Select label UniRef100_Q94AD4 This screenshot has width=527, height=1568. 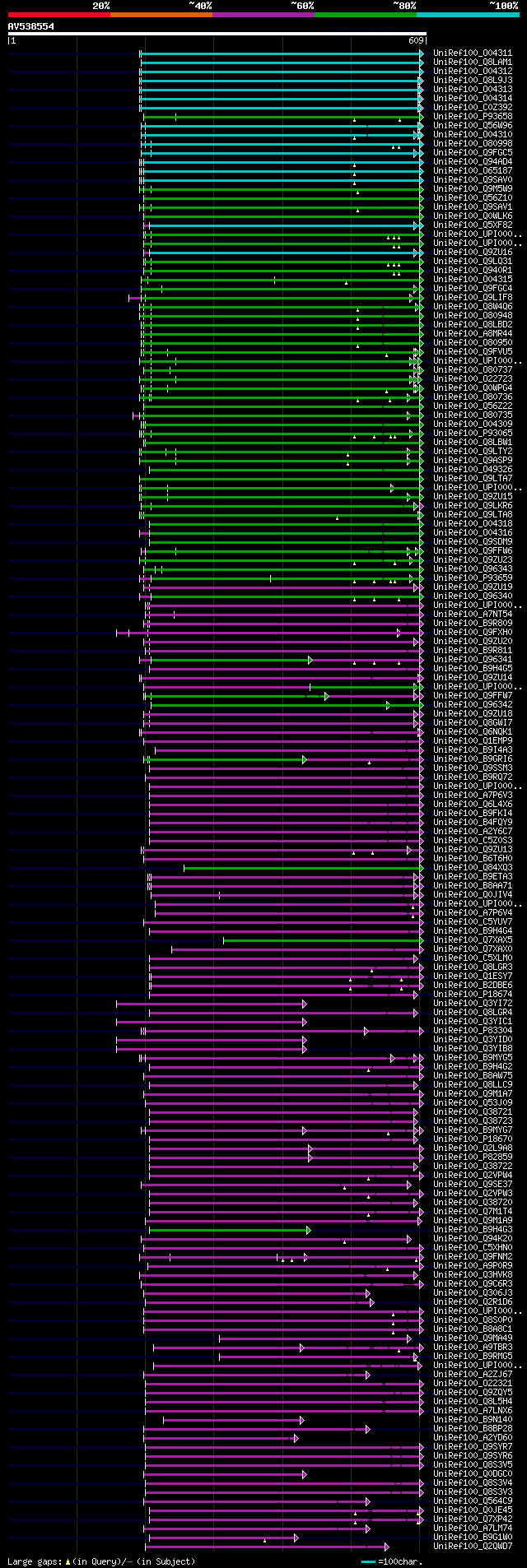[473, 162]
